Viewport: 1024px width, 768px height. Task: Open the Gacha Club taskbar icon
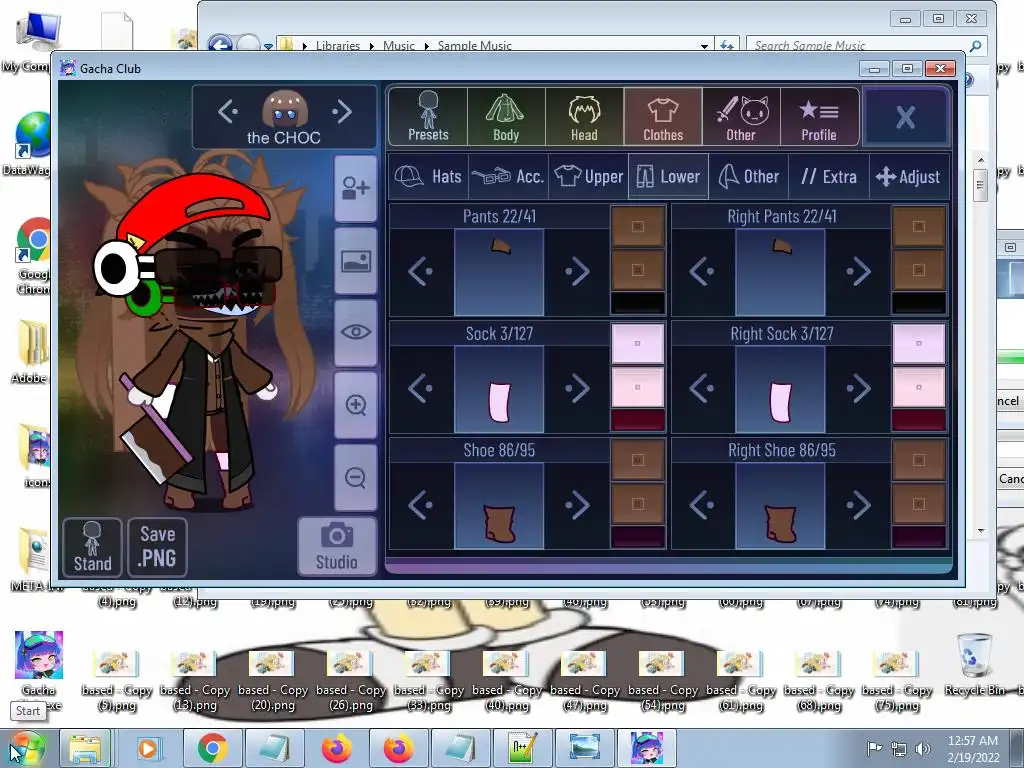coord(647,748)
